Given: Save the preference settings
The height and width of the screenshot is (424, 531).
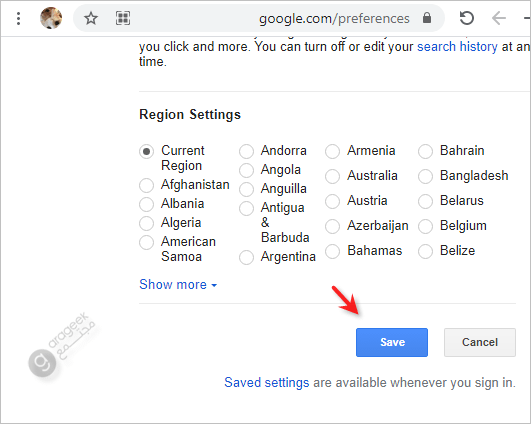Looking at the screenshot, I should (x=392, y=342).
